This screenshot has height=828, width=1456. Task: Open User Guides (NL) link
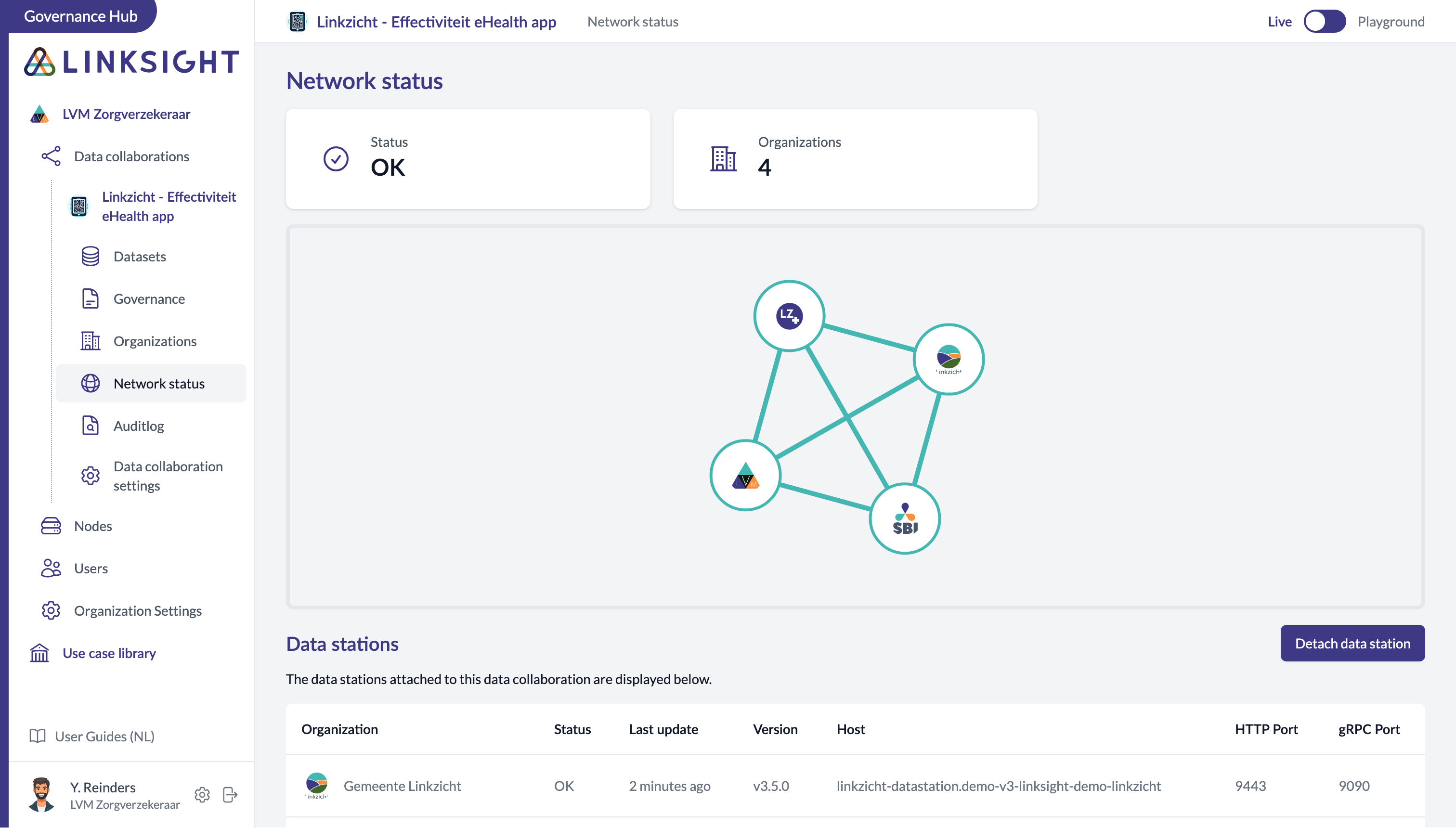(x=104, y=736)
